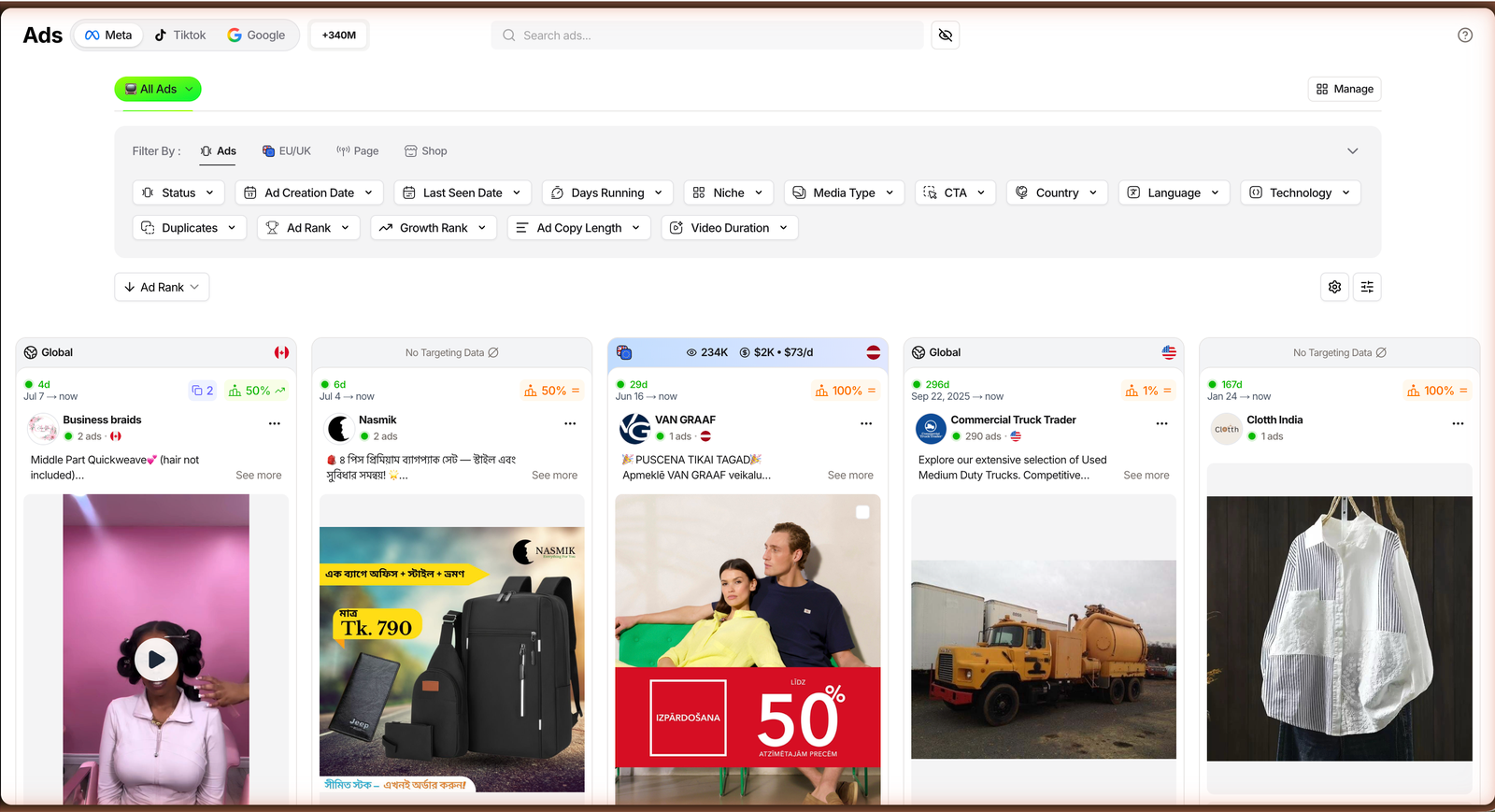Switch to the Tiktok platform tab
This screenshot has height=812, width=1495.
[180, 36]
